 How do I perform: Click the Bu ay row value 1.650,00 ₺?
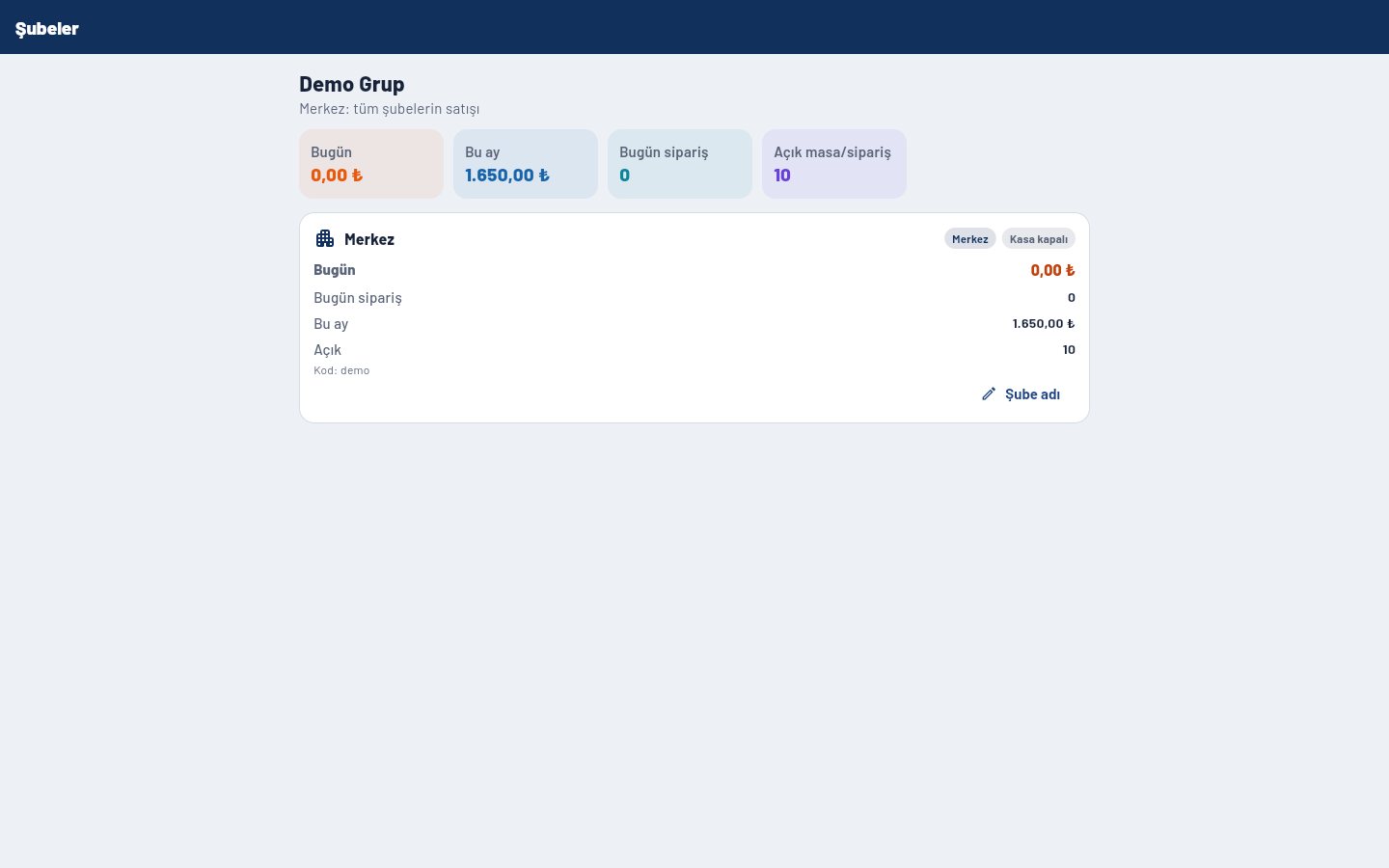1044,323
